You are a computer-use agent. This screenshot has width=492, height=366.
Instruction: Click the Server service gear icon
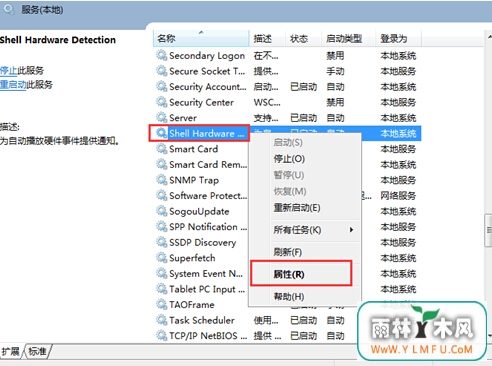coord(162,117)
